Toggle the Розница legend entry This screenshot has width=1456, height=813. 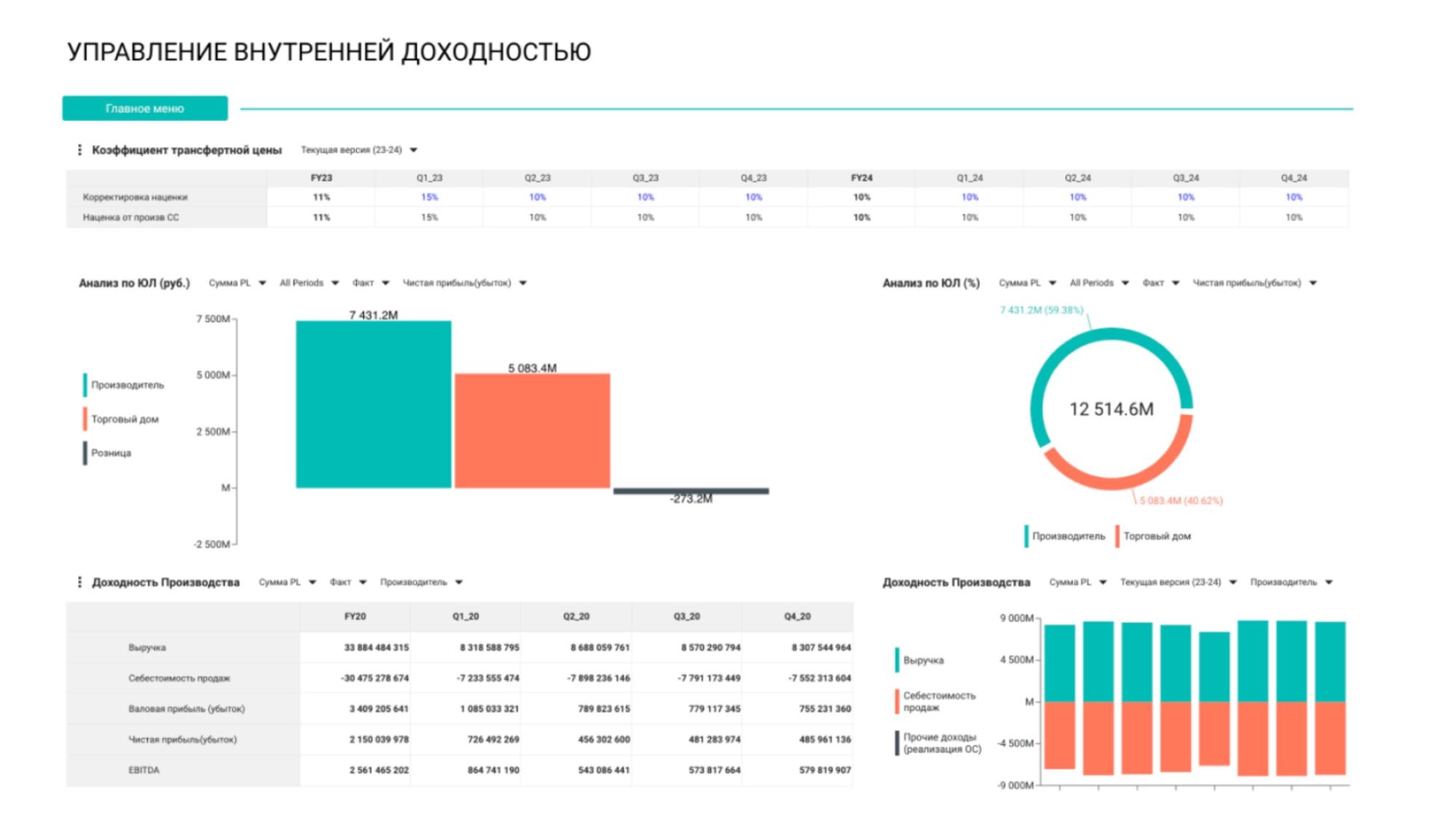(x=107, y=453)
